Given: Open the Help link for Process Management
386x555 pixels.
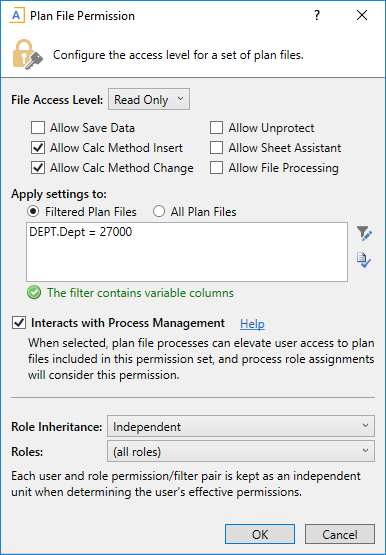Looking at the screenshot, I should pyautogui.click(x=252, y=324).
